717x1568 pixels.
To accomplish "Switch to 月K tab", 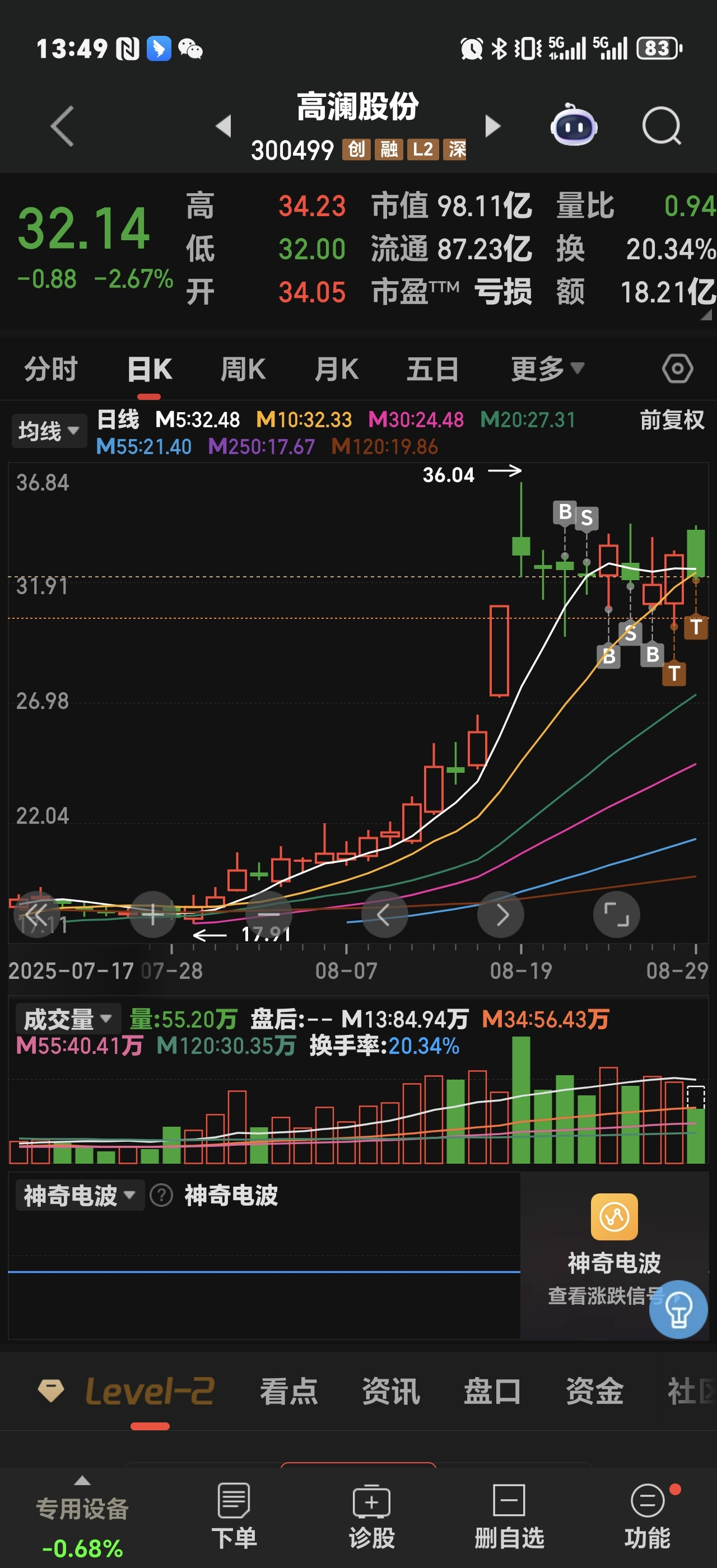I will pyautogui.click(x=336, y=369).
